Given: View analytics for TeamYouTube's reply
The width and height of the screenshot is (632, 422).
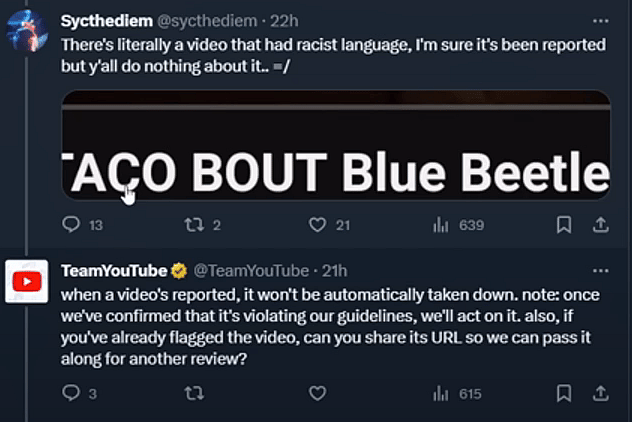Looking at the screenshot, I should tap(441, 394).
